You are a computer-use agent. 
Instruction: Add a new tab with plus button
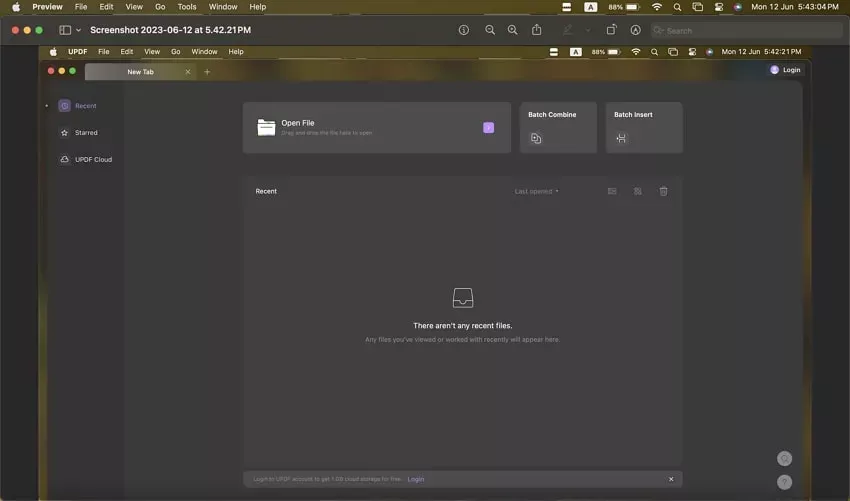point(207,72)
